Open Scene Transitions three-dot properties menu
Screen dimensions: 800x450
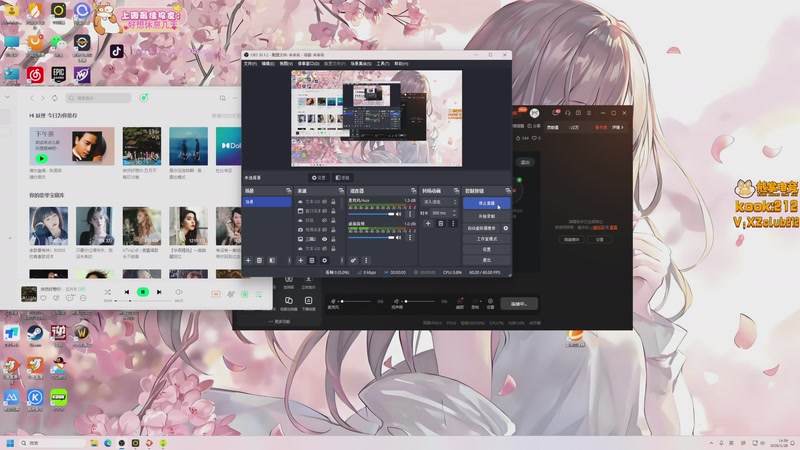click(x=453, y=223)
